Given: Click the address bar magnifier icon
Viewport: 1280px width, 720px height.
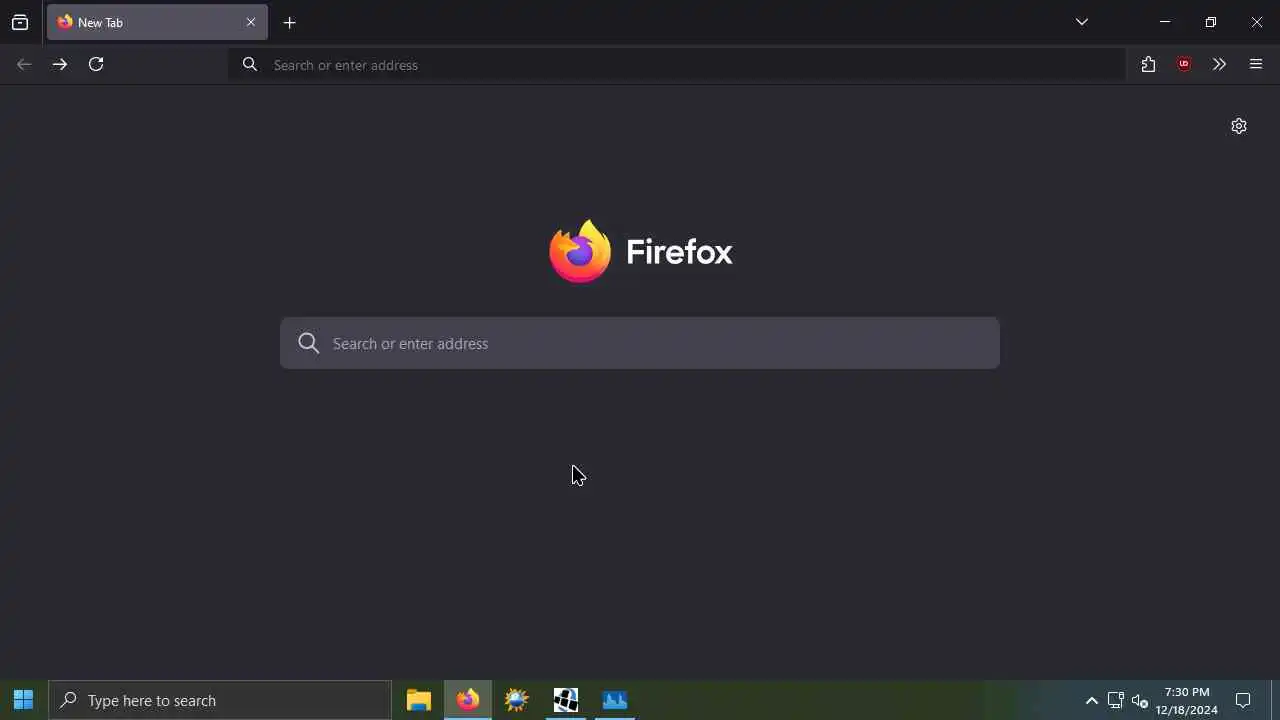Looking at the screenshot, I should point(250,64).
